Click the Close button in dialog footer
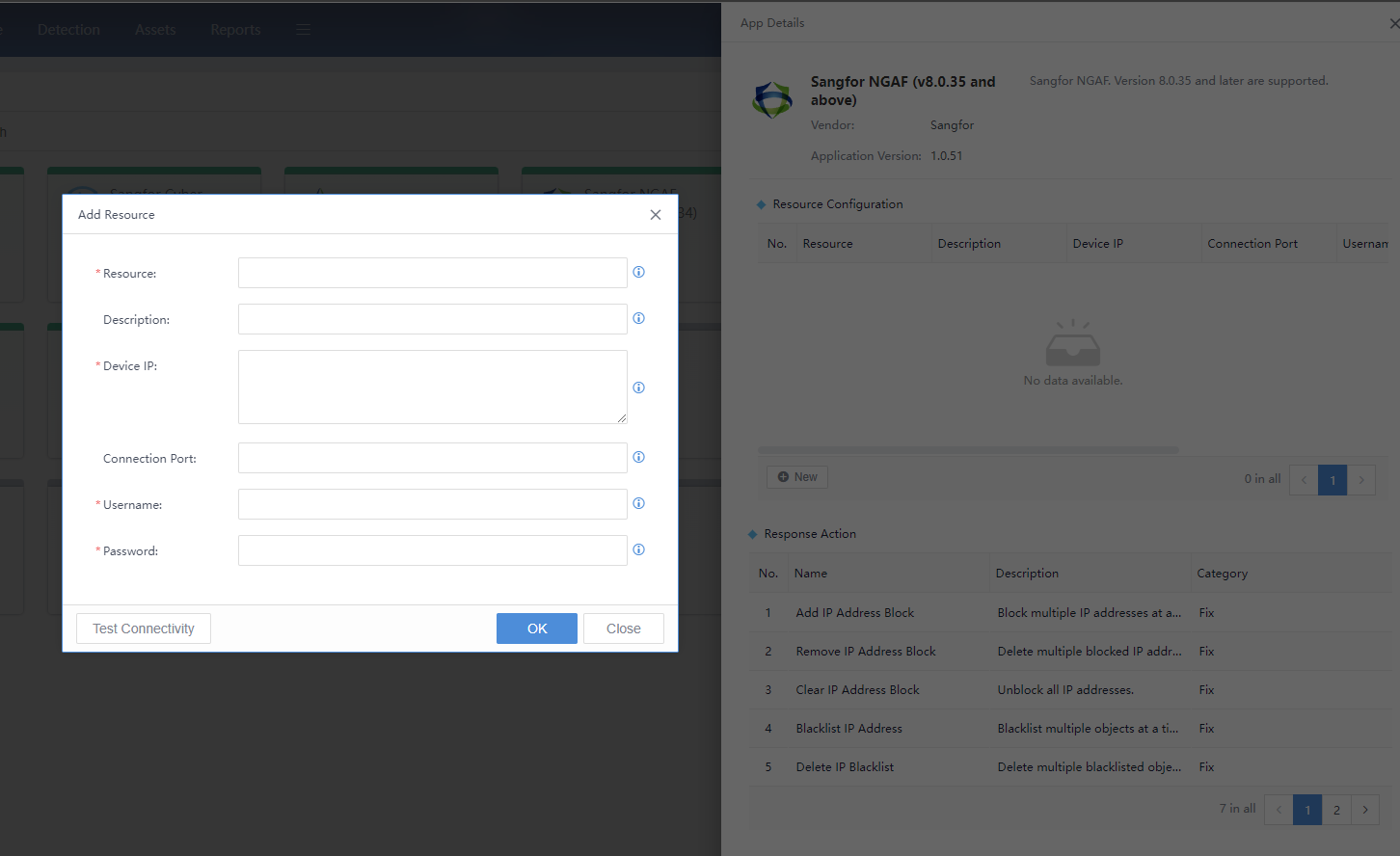Image resolution: width=1400 pixels, height=856 pixels. click(x=623, y=629)
